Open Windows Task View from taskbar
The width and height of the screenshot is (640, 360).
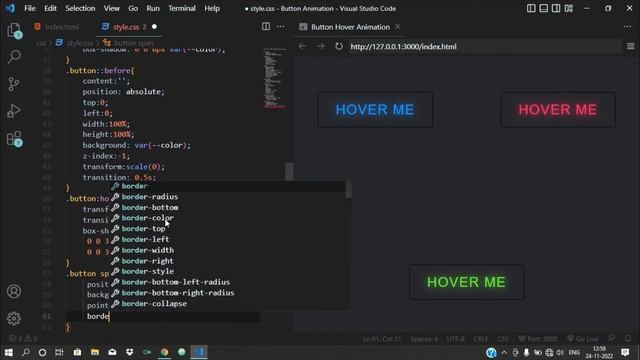(x=59, y=352)
